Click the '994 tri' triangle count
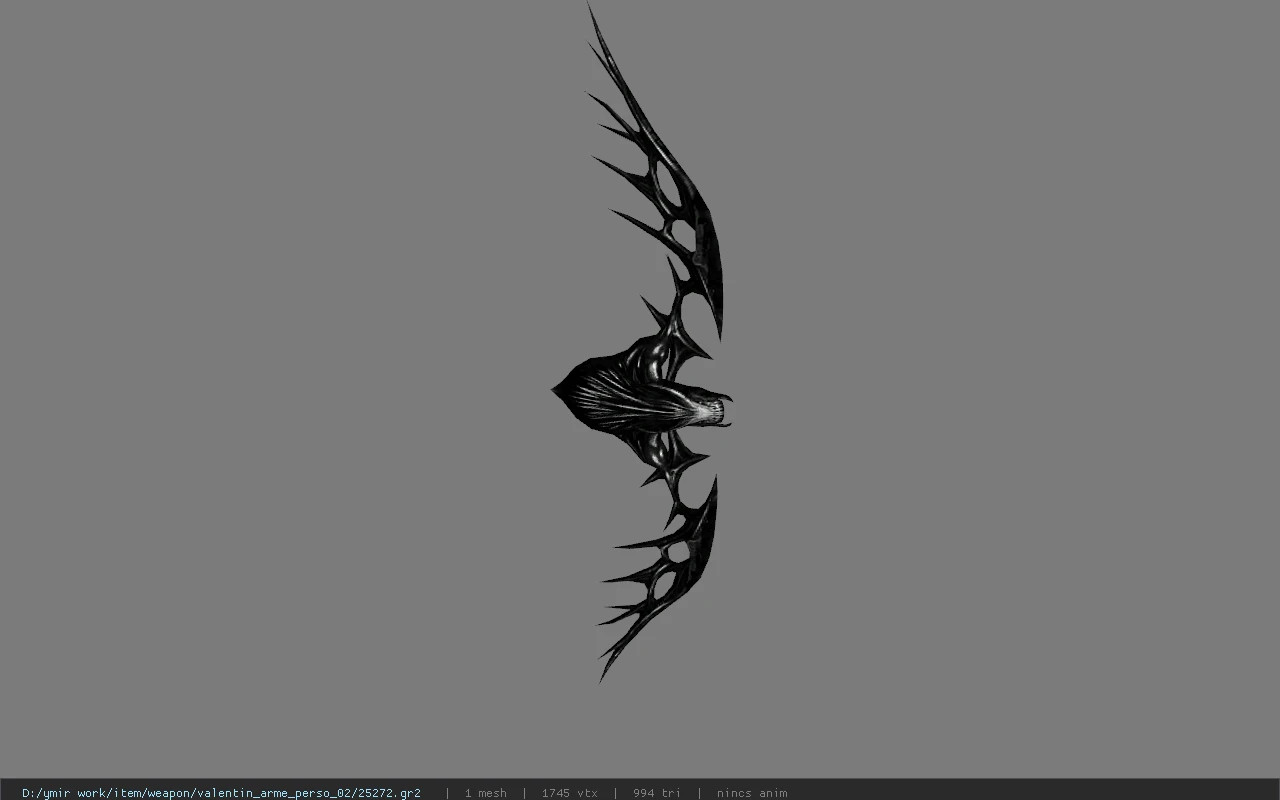Screen dimensions: 1280x800 pos(656,793)
